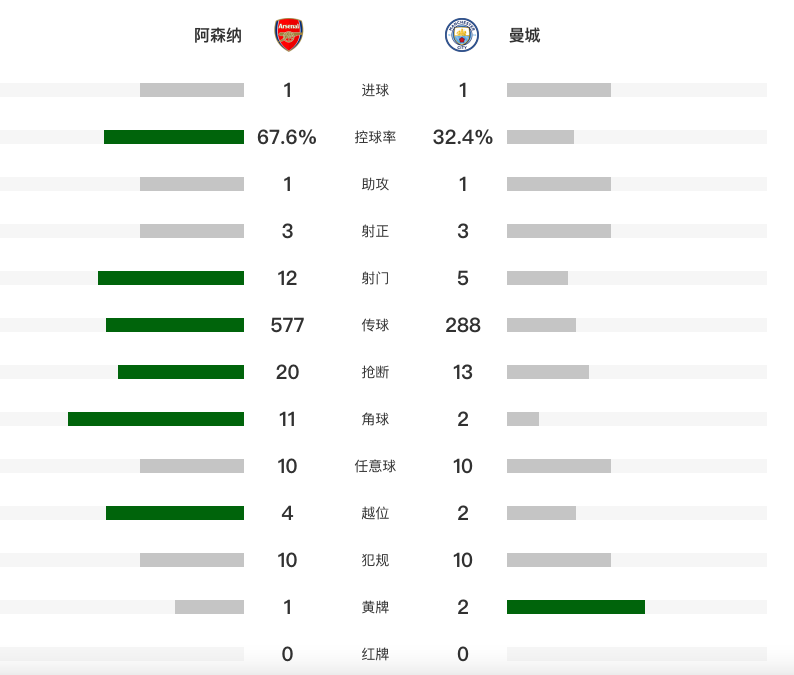Click Arsenal's green 角球 corner bar

coord(156,419)
